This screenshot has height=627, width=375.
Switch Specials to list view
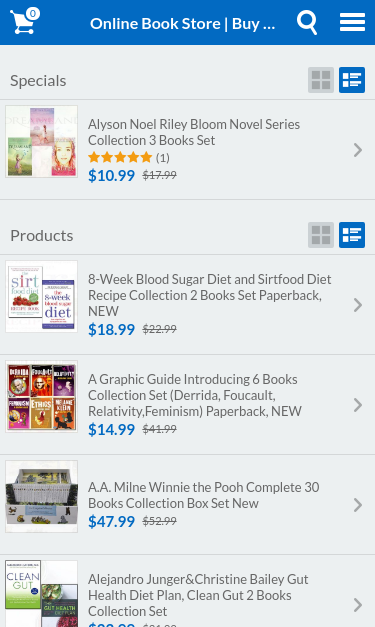pos(352,80)
